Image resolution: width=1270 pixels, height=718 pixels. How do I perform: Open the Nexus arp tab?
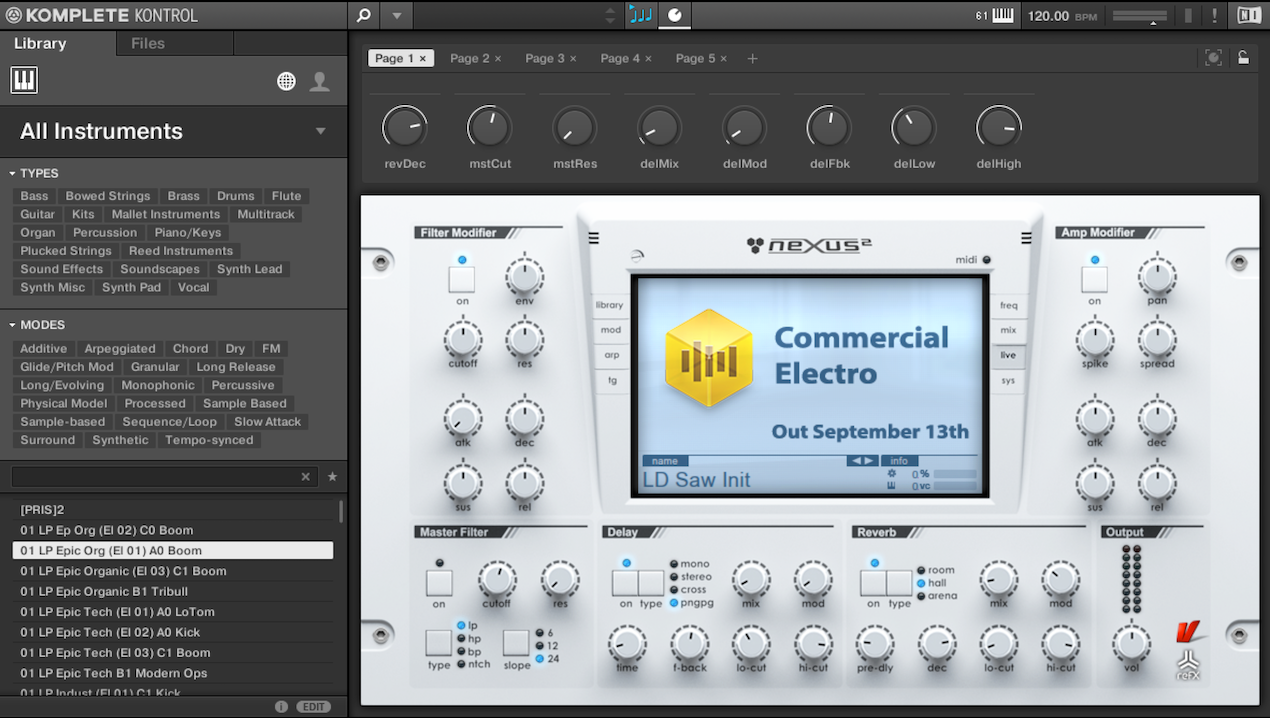(610, 355)
